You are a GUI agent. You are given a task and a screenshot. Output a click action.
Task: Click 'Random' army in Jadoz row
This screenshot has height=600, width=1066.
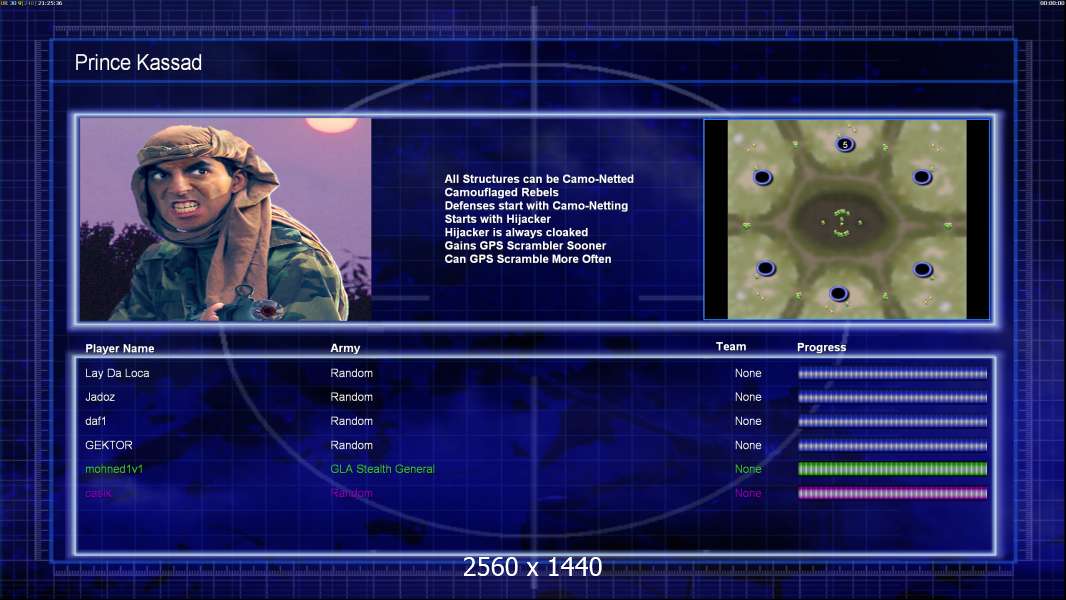pyautogui.click(x=351, y=397)
